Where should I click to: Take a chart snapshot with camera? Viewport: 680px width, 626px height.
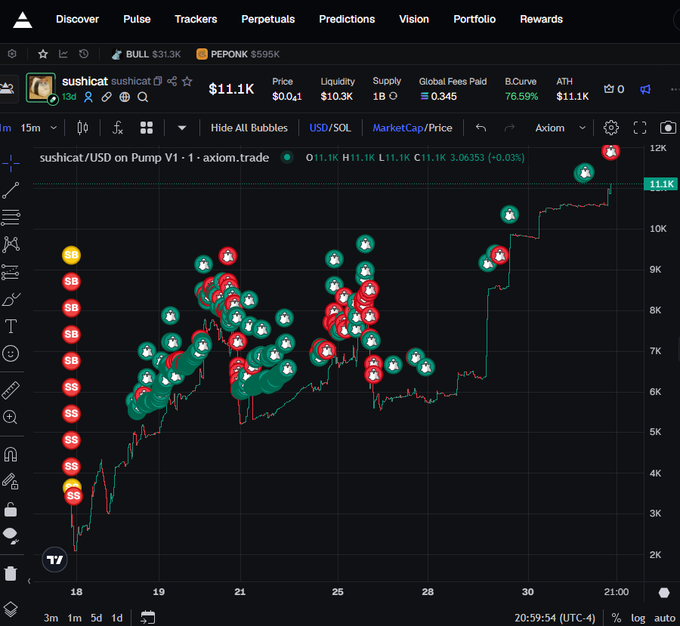coord(668,128)
